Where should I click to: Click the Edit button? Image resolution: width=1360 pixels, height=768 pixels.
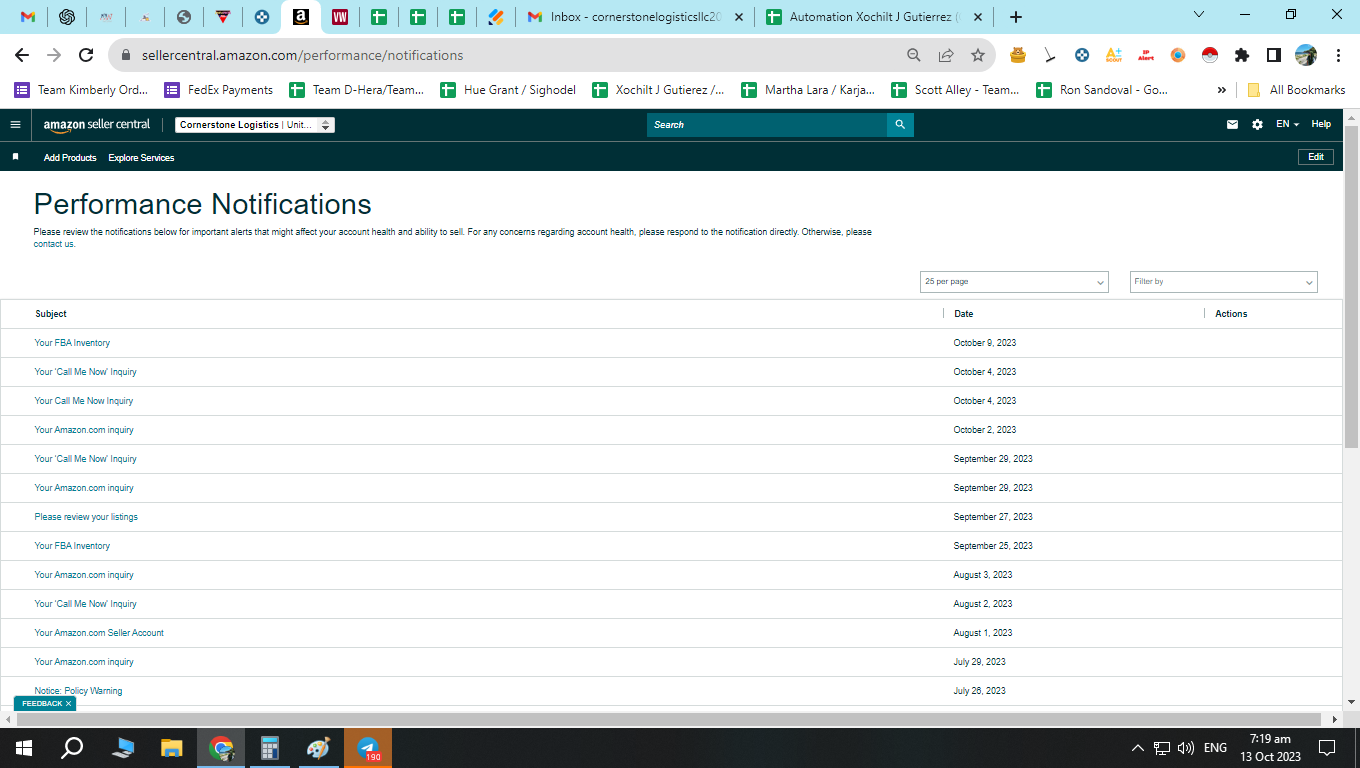(1316, 157)
